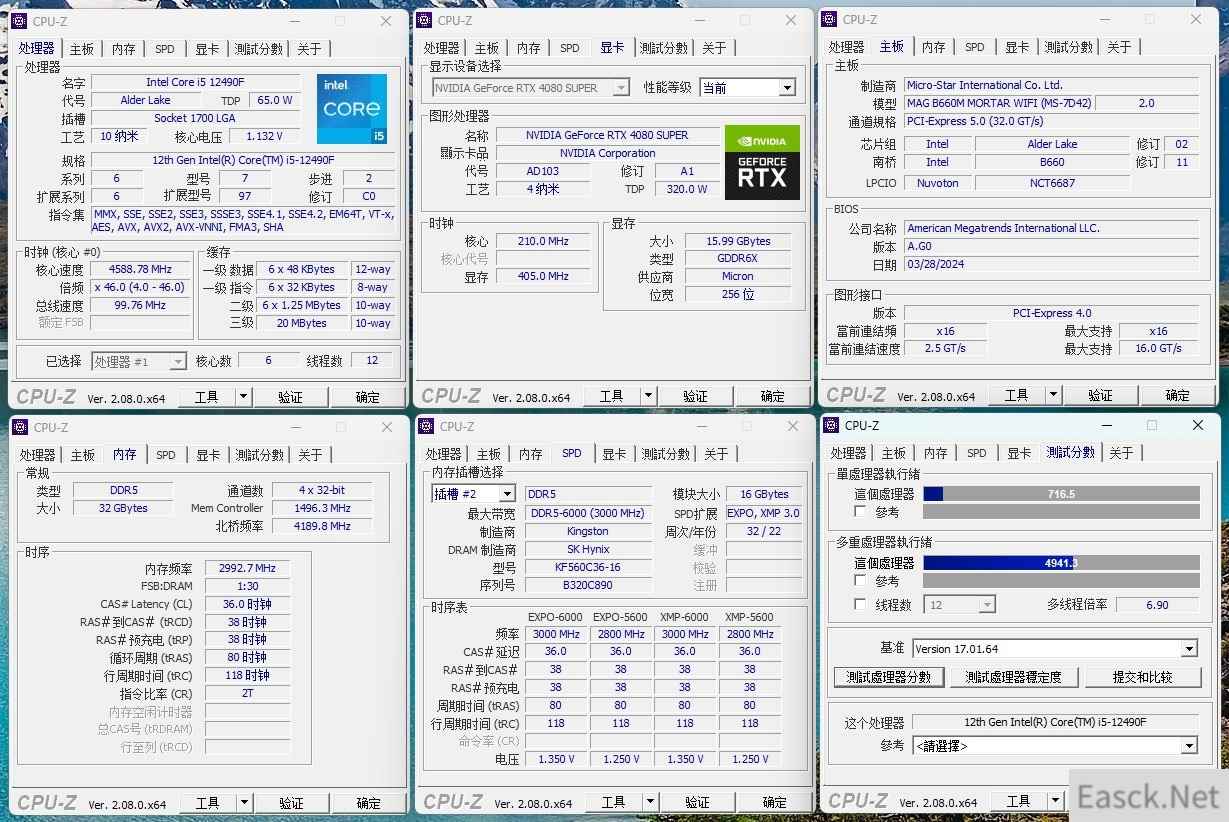Expand the 工具 arrow in memory window
The height and width of the screenshot is (822, 1229).
[x=243, y=803]
